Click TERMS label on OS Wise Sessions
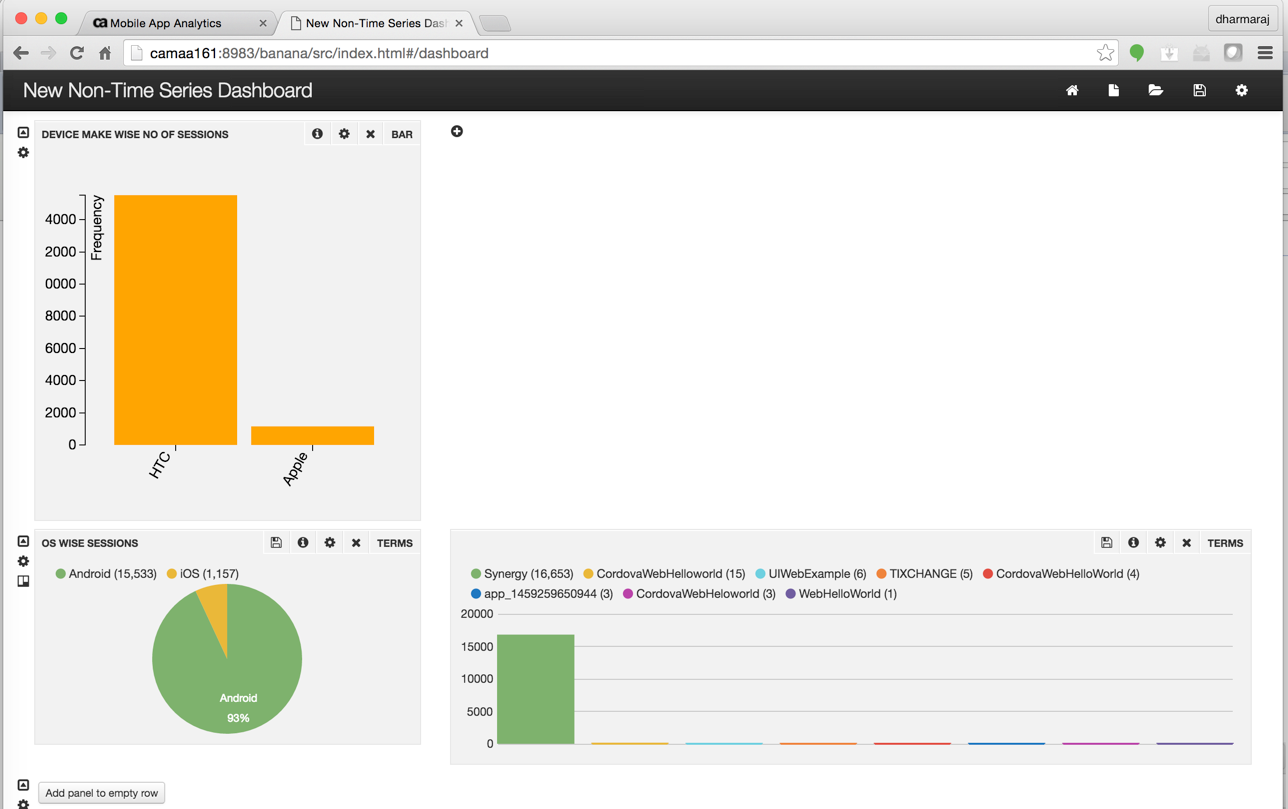This screenshot has width=1288, height=809. [x=395, y=543]
